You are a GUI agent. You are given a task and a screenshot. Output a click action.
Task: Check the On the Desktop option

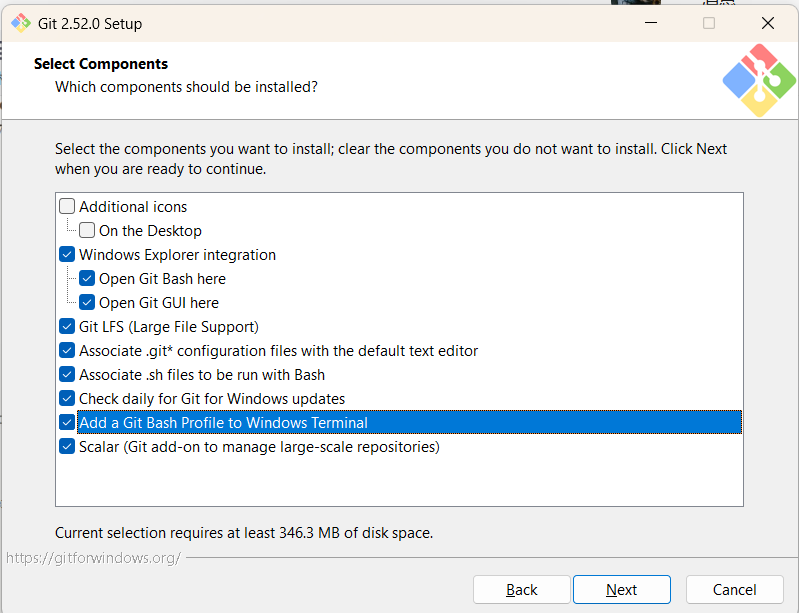(87, 230)
